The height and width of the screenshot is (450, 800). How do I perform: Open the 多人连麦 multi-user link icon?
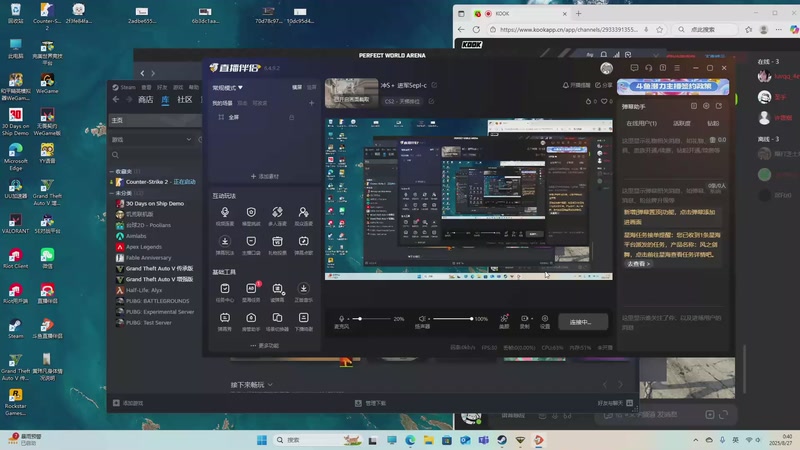(x=277, y=212)
